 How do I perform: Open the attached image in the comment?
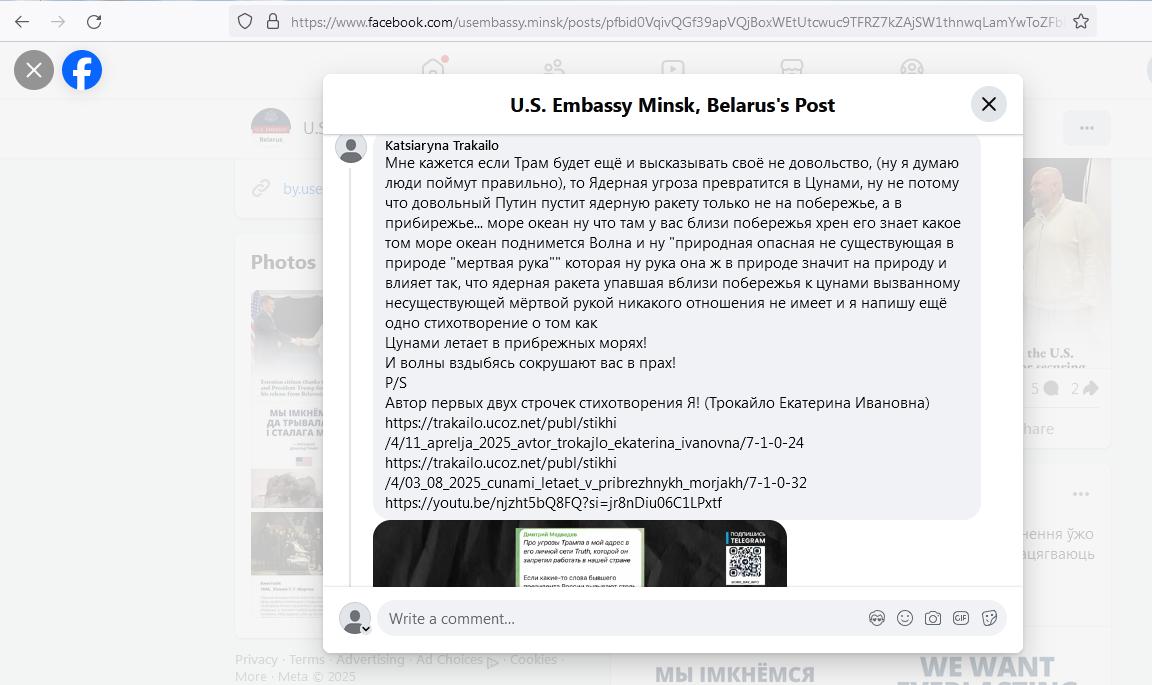click(x=579, y=553)
